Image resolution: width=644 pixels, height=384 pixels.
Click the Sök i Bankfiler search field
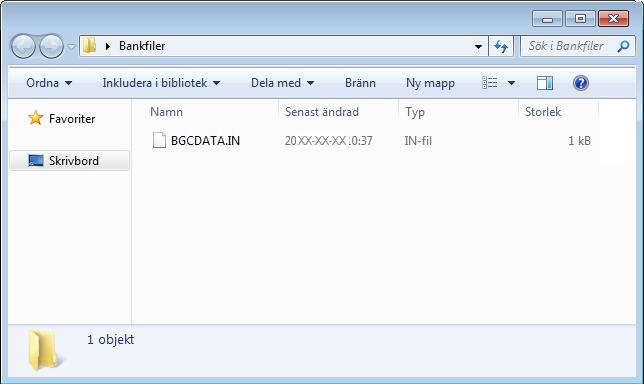pyautogui.click(x=577, y=46)
